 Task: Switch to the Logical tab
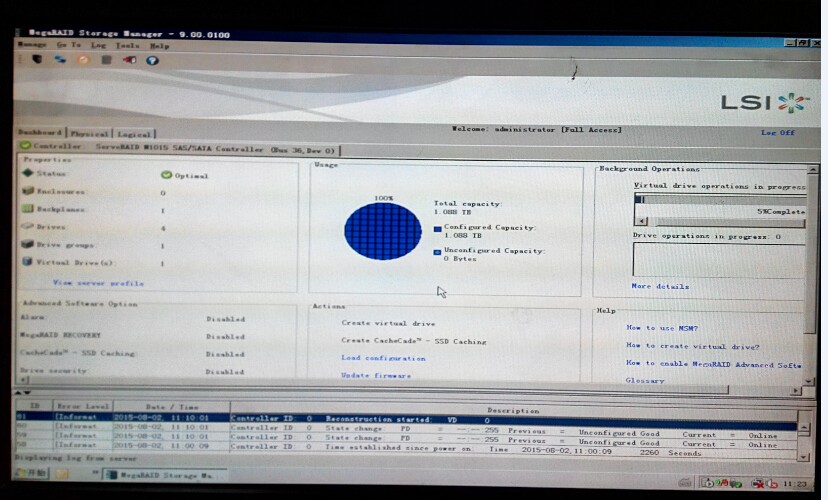(134, 133)
